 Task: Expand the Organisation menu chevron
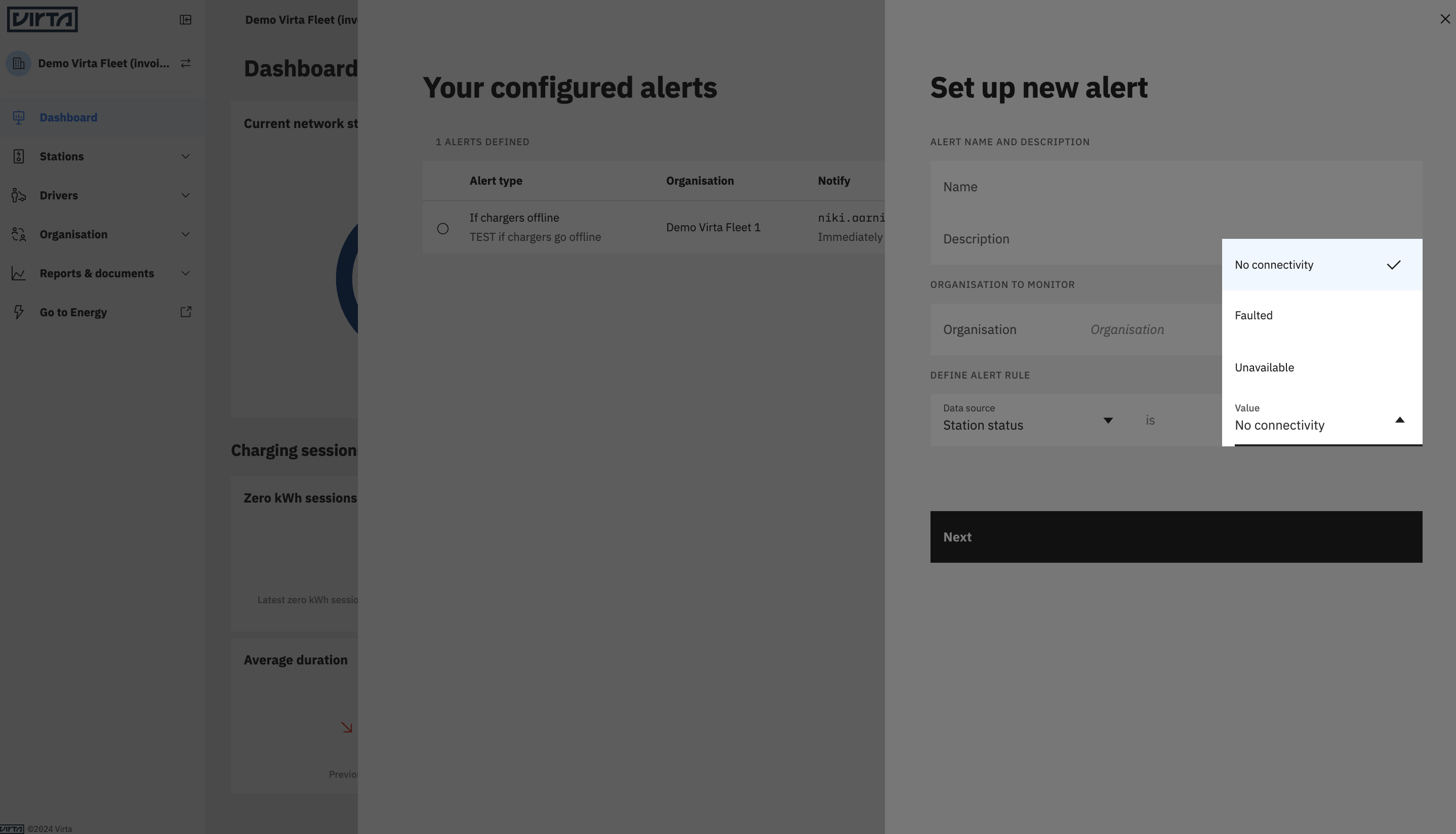(185, 234)
